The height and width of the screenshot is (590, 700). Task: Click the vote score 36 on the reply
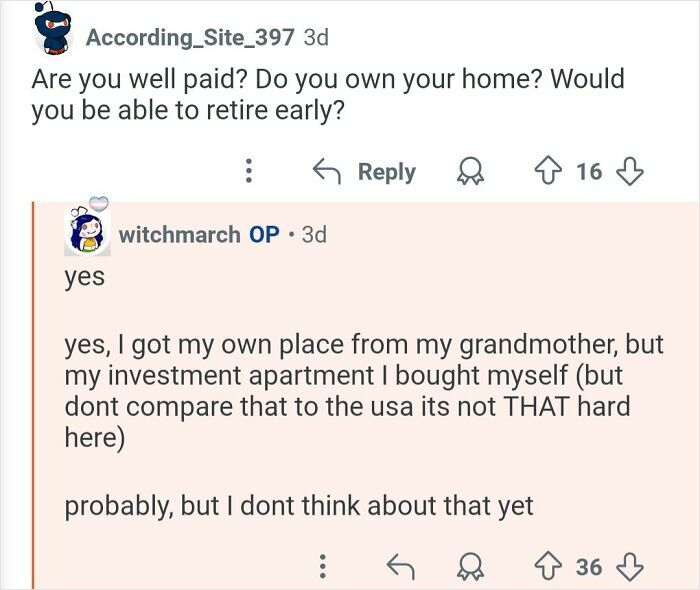click(589, 567)
